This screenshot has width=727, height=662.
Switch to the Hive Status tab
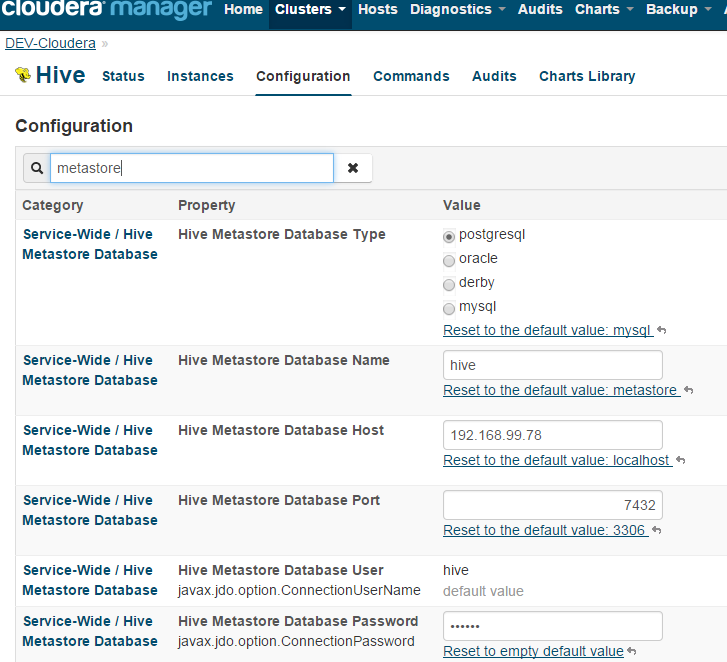pyautogui.click(x=123, y=76)
